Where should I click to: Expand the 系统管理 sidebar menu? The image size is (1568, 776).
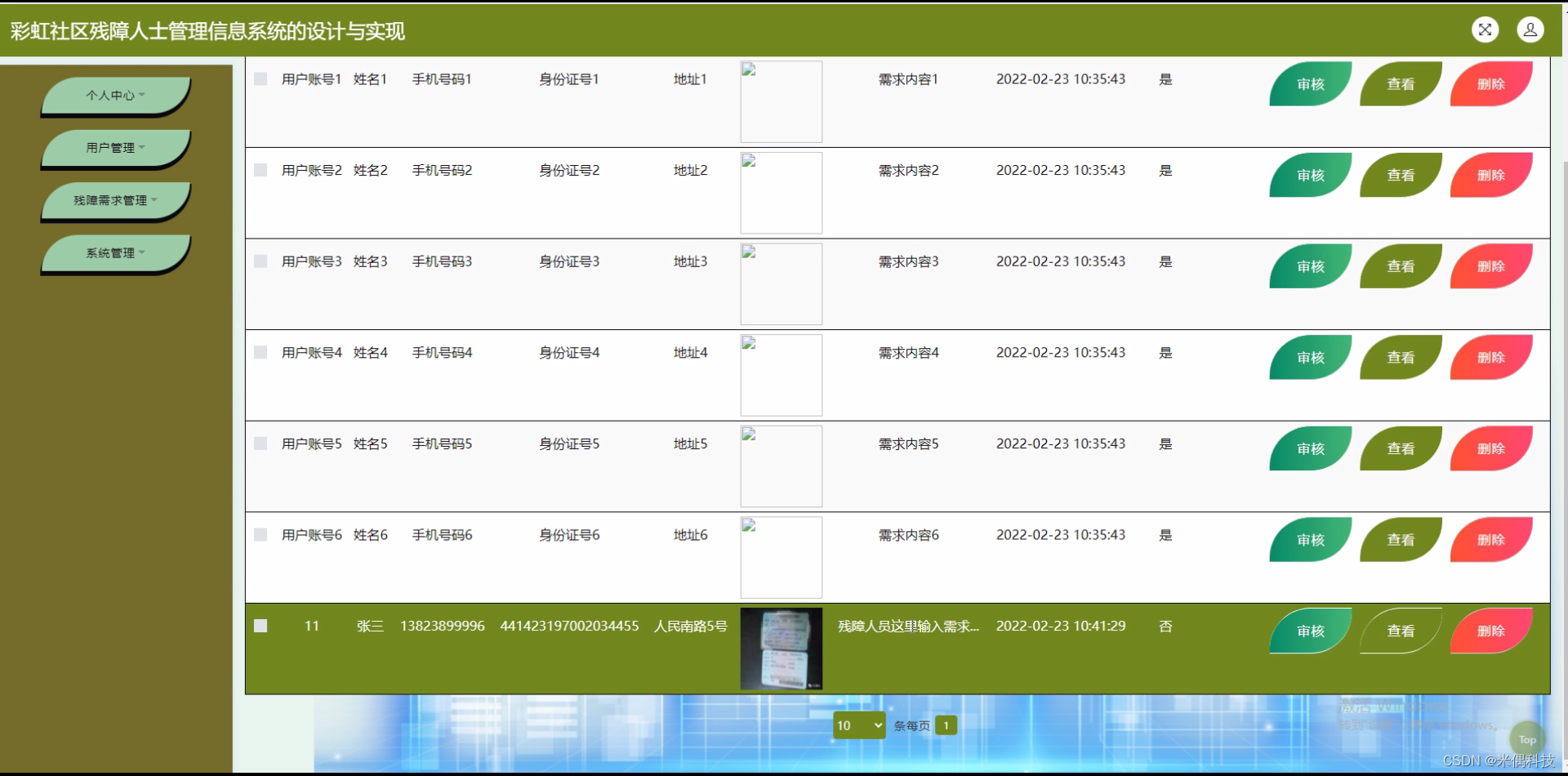115,254
